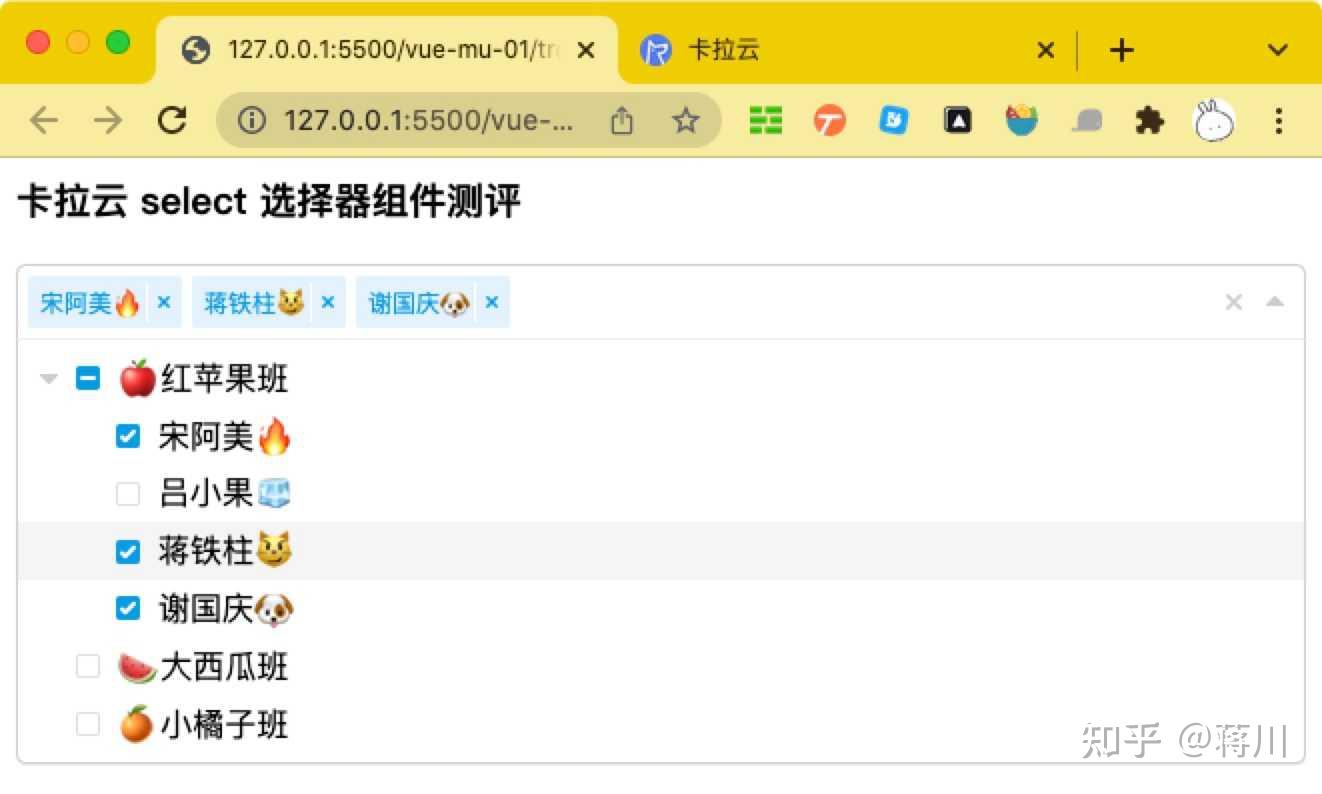Click the fruit bowl extension icon
1322x794 pixels.
pyautogui.click(x=1021, y=120)
